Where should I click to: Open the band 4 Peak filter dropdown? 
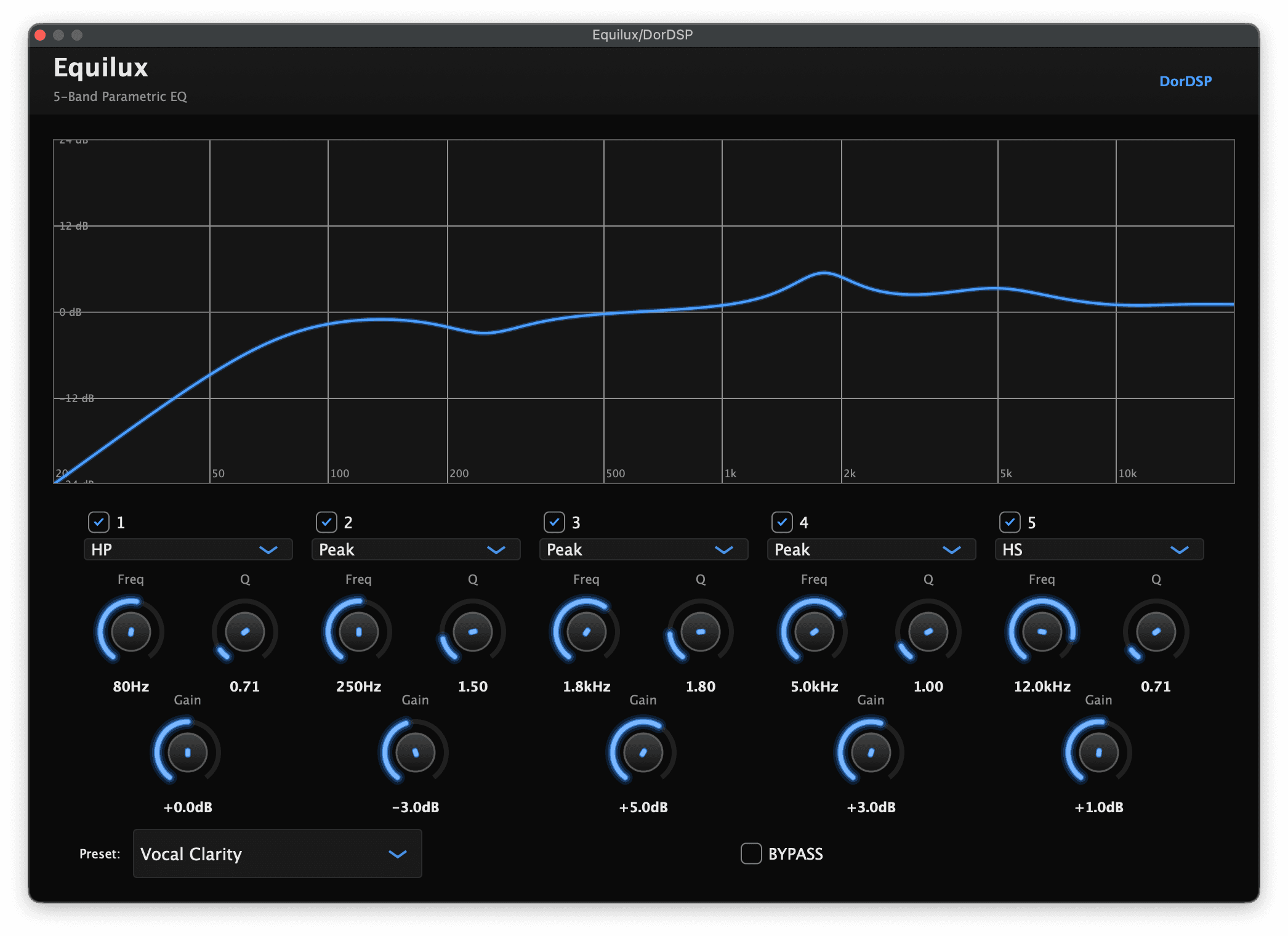pos(871,549)
